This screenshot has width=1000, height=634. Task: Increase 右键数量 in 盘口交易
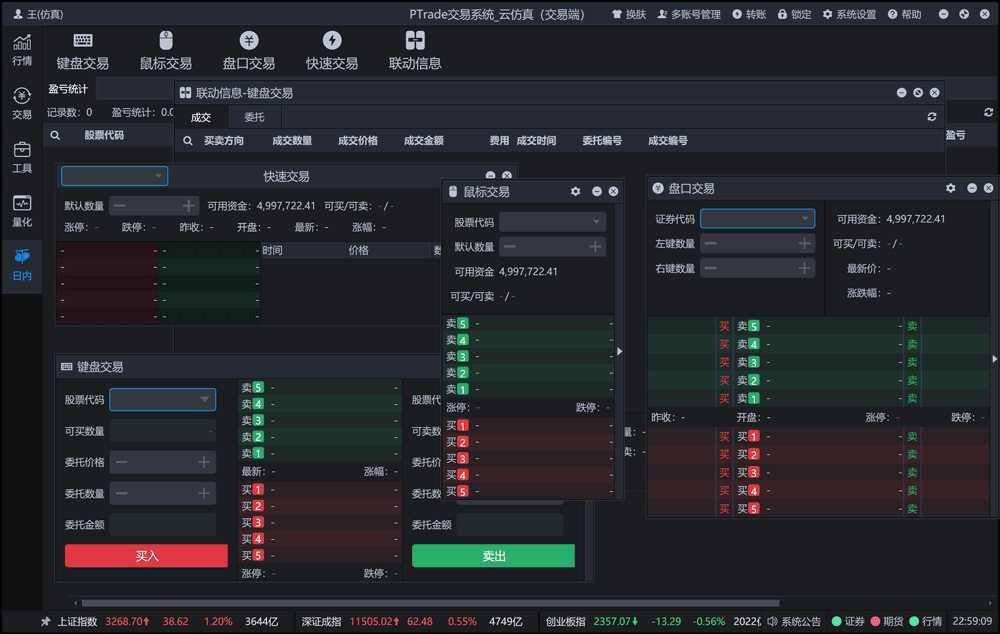click(804, 269)
